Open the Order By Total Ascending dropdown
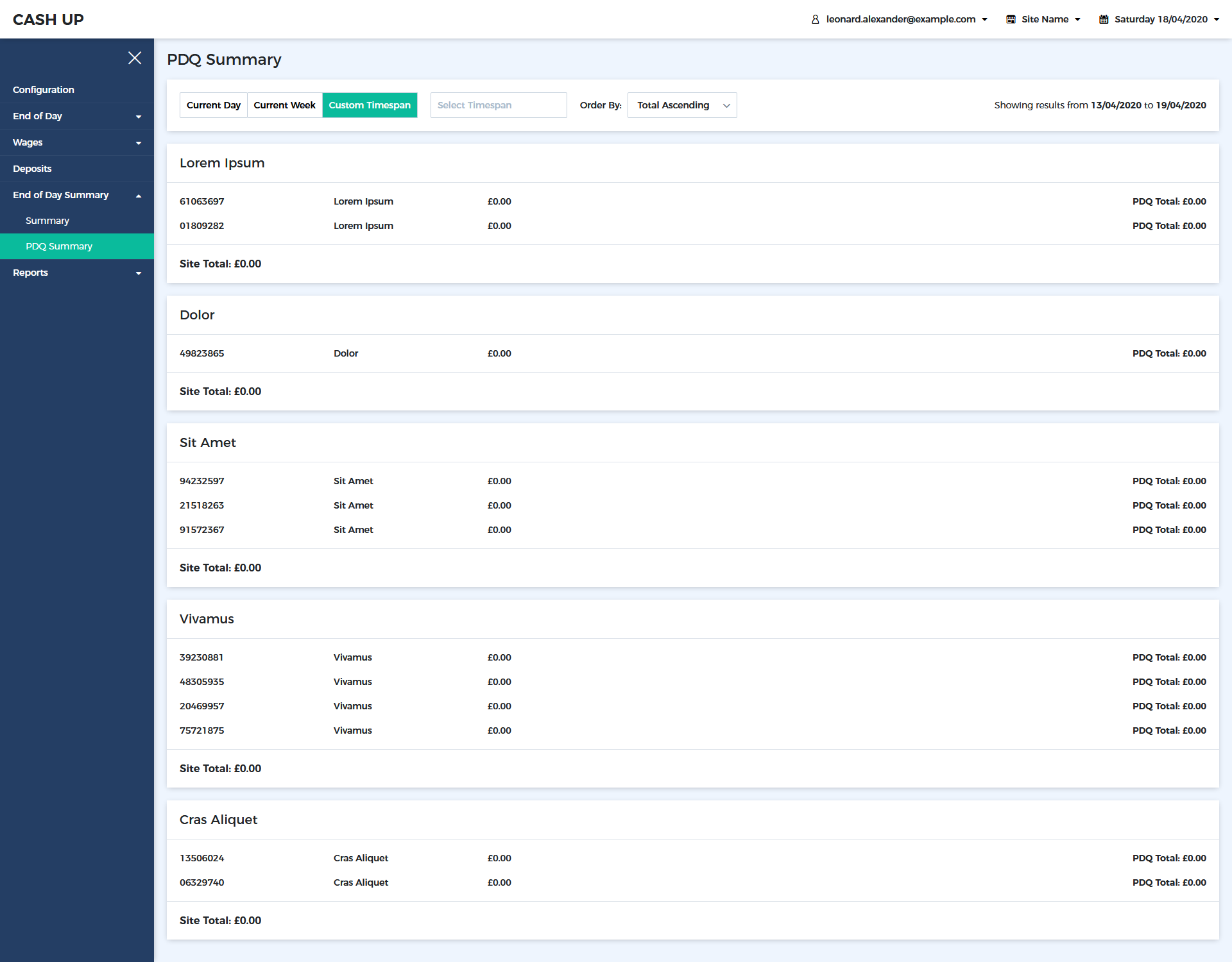This screenshot has height=962, width=1232. pos(681,105)
